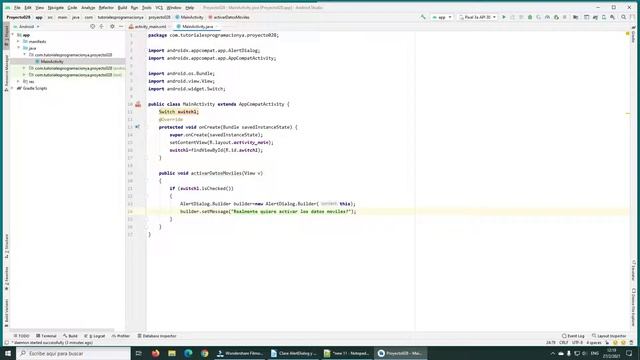640x360 pixels.
Task: Open the Event Log
Action: click(x=573, y=336)
